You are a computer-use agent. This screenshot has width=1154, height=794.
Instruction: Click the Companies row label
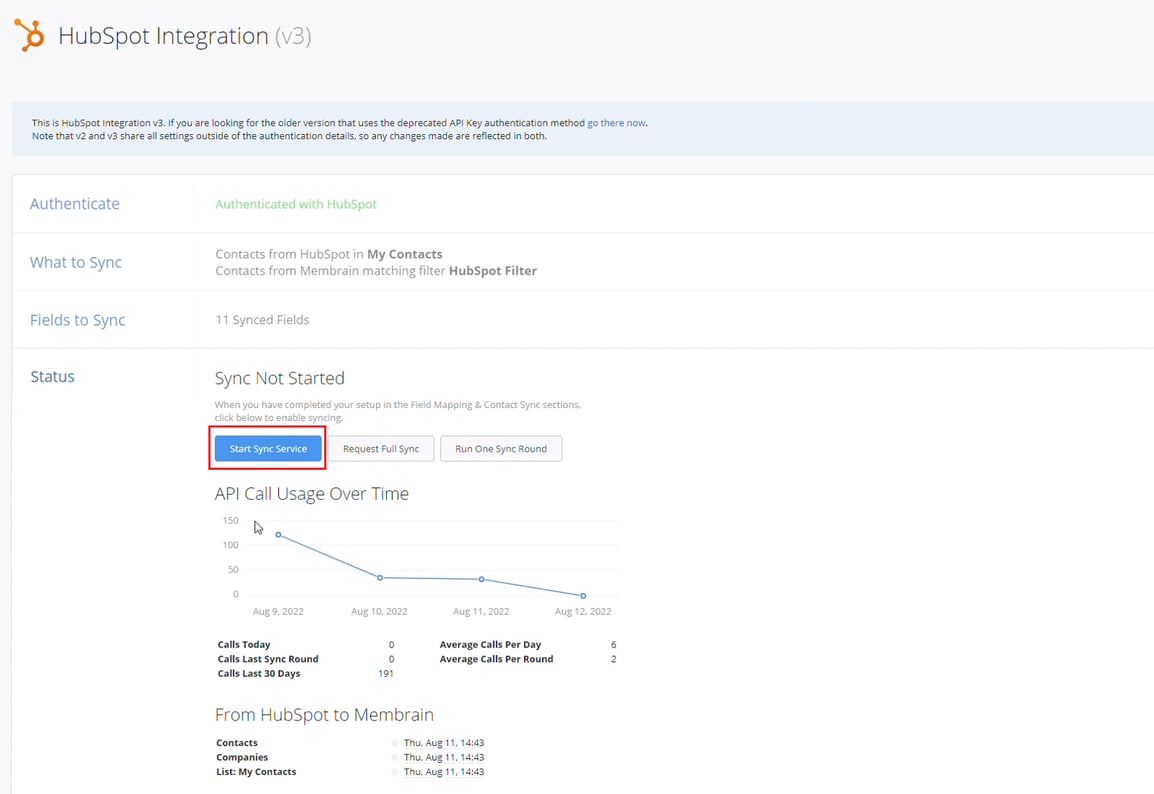click(x=242, y=757)
